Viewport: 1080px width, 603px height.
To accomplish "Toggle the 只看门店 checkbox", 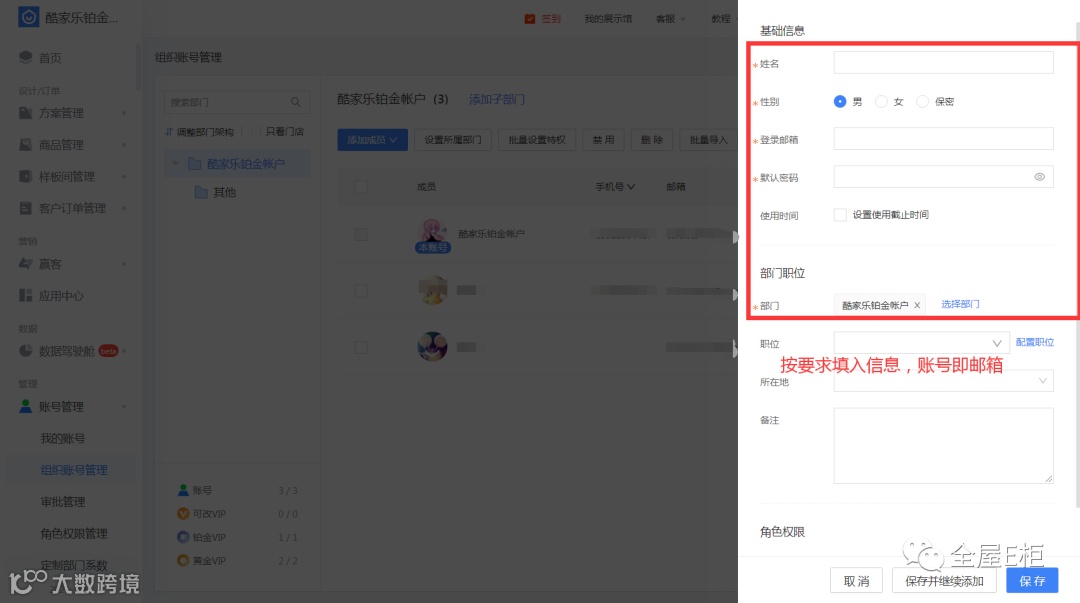I will (x=256, y=132).
